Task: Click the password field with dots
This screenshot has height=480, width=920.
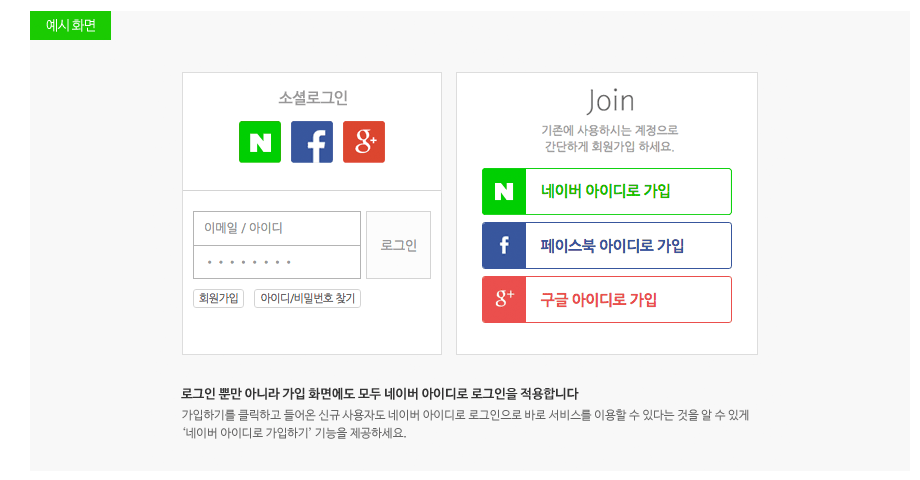Action: tap(277, 262)
